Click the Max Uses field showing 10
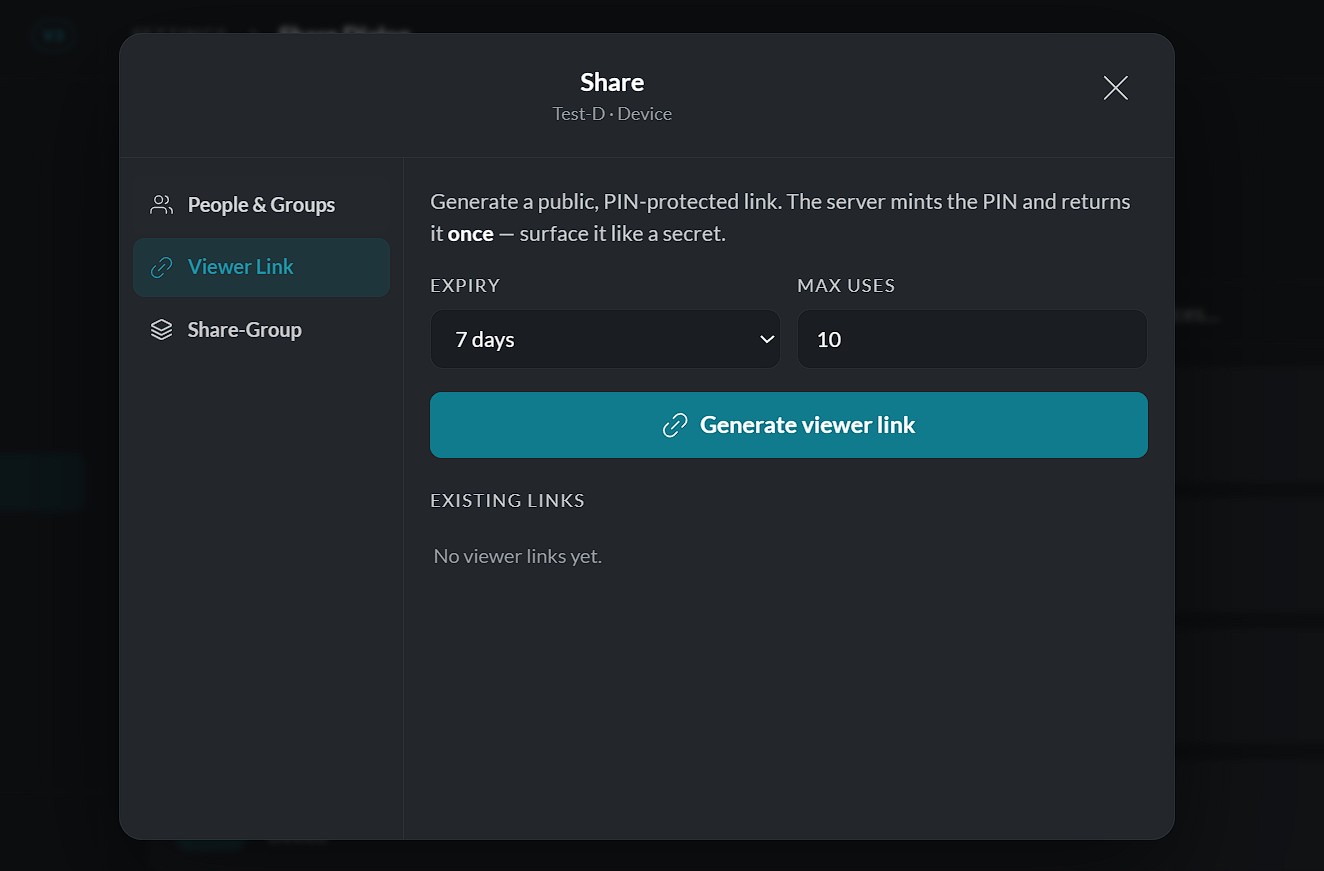Image resolution: width=1324 pixels, height=871 pixels. point(972,339)
